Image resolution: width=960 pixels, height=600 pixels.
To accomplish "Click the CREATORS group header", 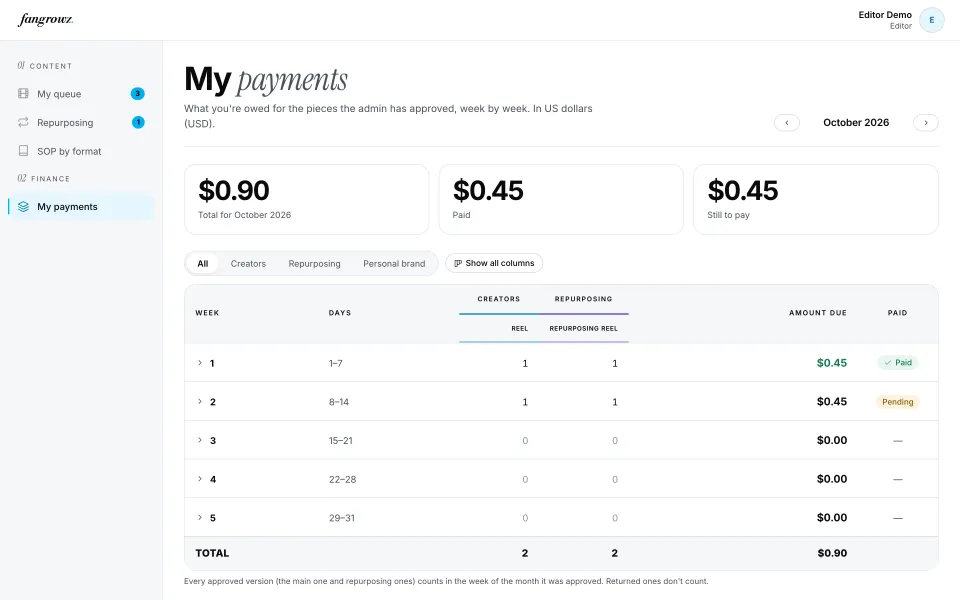I will coord(498,299).
